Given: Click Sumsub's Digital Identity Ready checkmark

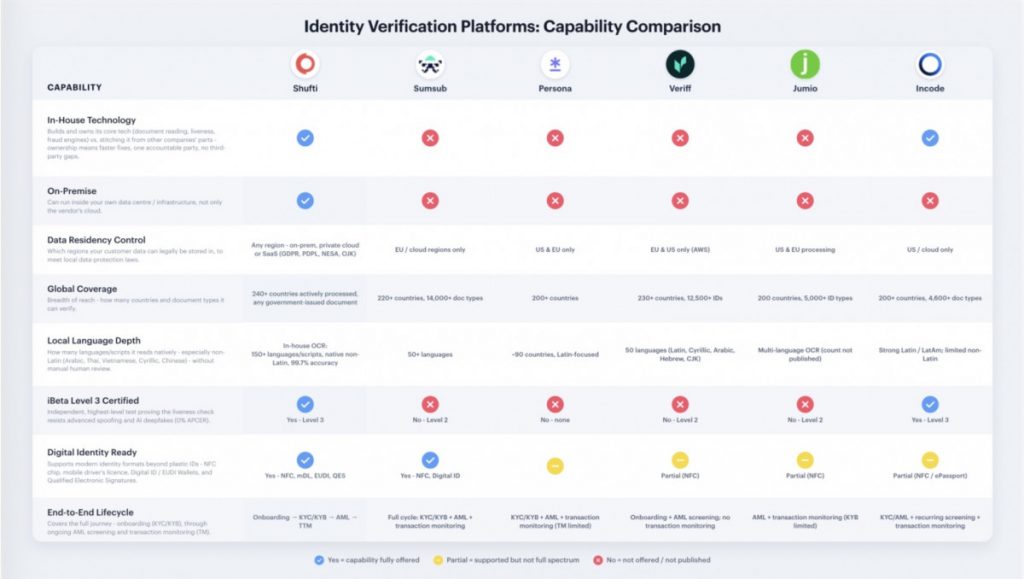Looking at the screenshot, I should [430, 460].
